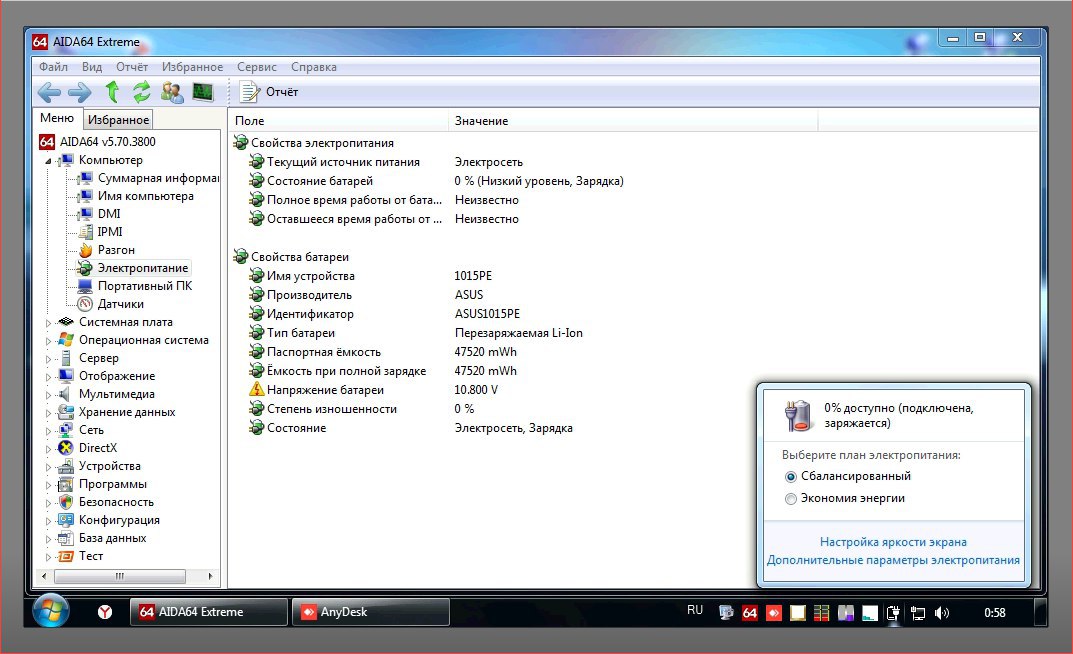Click the Устройства devices icon

click(x=66, y=466)
